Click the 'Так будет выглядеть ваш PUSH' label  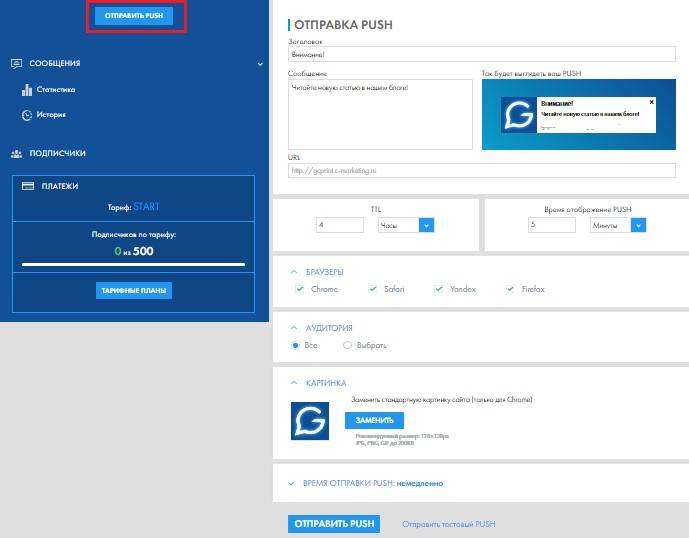pyautogui.click(x=531, y=73)
